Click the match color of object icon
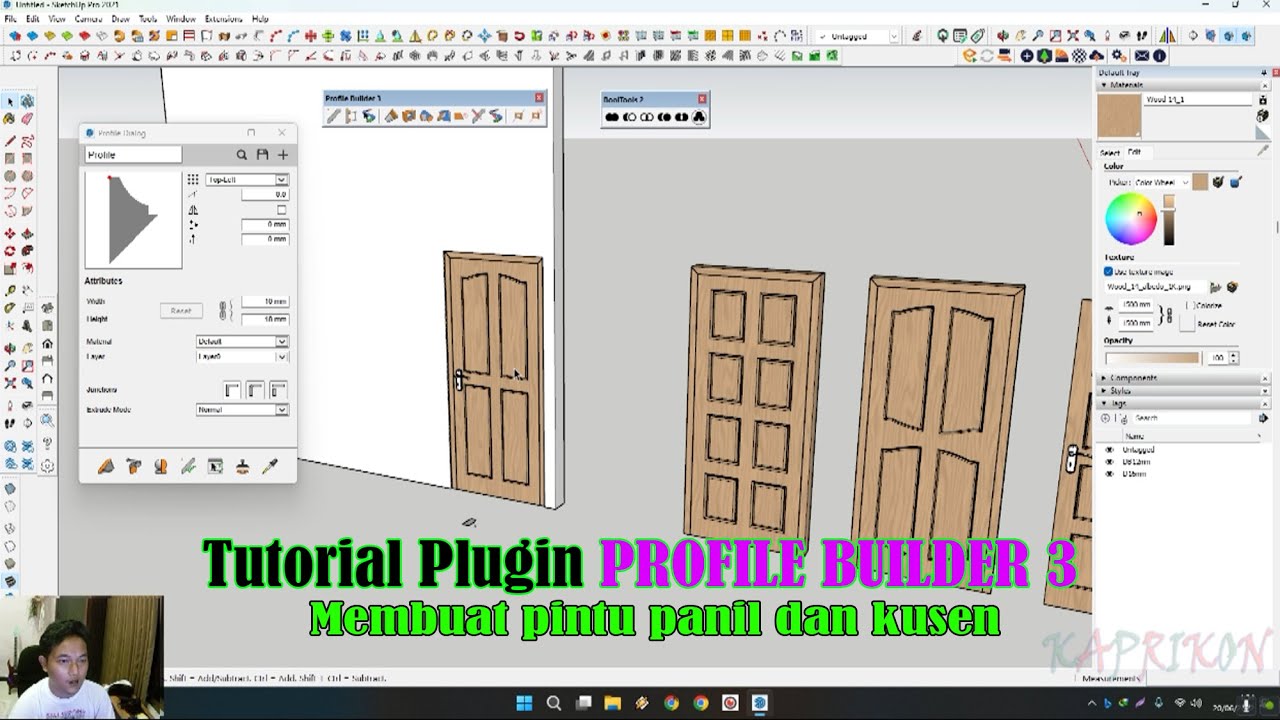The width and height of the screenshot is (1280, 720). coord(1218,182)
